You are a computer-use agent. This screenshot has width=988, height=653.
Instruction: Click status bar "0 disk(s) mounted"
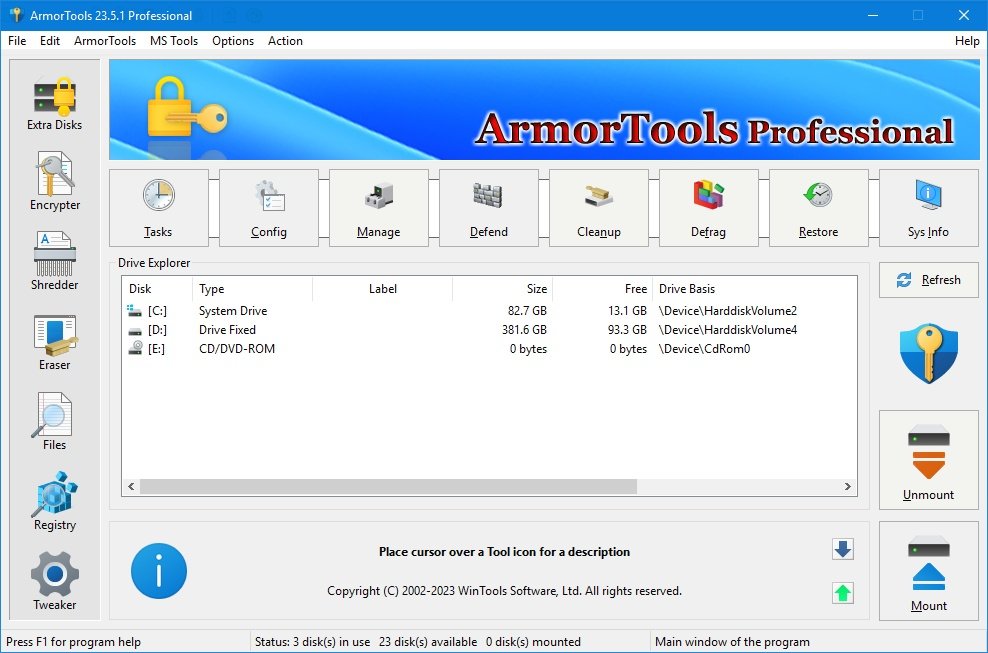point(533,642)
